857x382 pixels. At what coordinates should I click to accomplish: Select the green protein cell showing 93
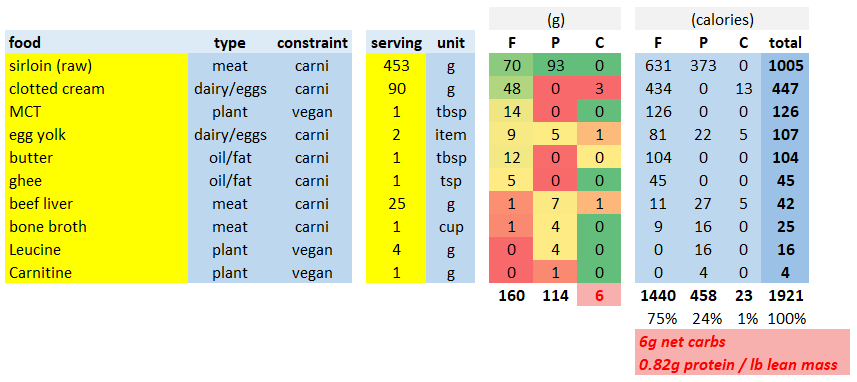(x=555, y=66)
